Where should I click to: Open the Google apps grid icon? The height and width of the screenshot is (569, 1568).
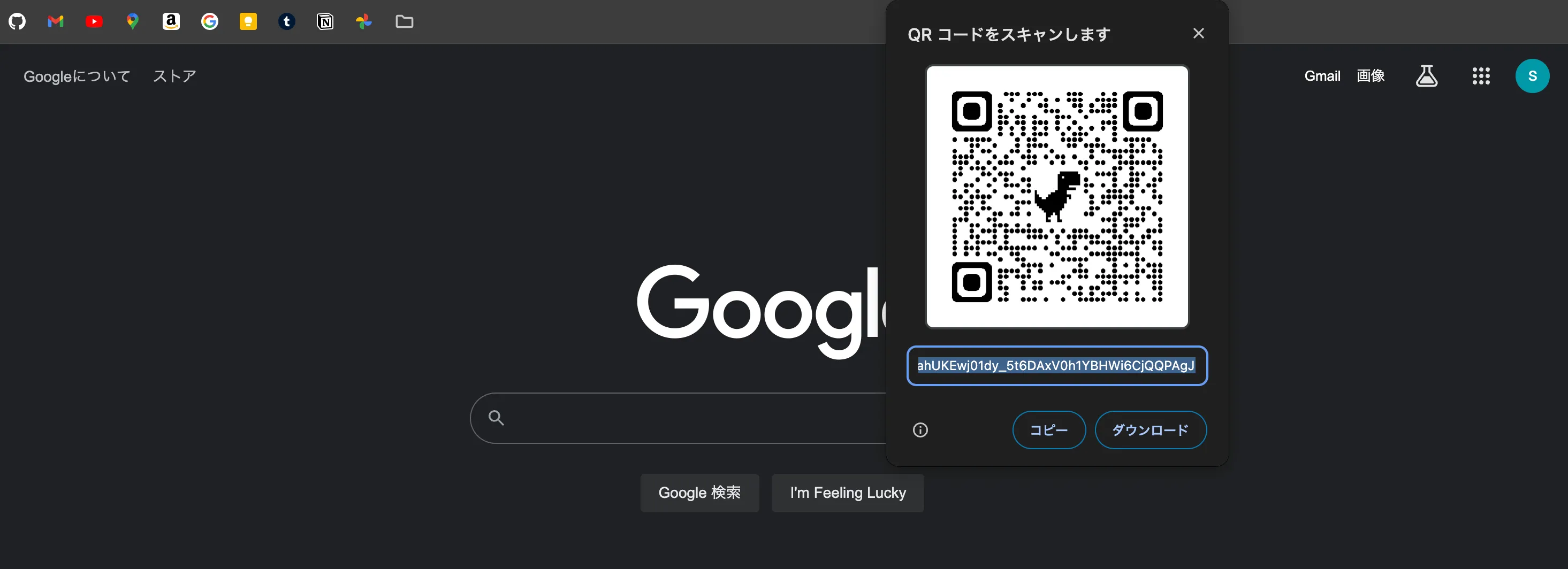1481,76
